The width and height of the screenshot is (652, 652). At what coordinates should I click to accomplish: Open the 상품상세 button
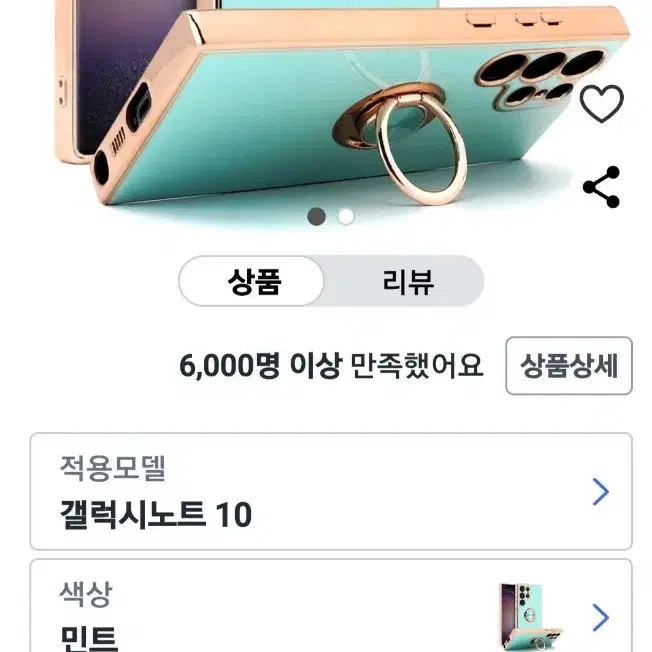[569, 366]
